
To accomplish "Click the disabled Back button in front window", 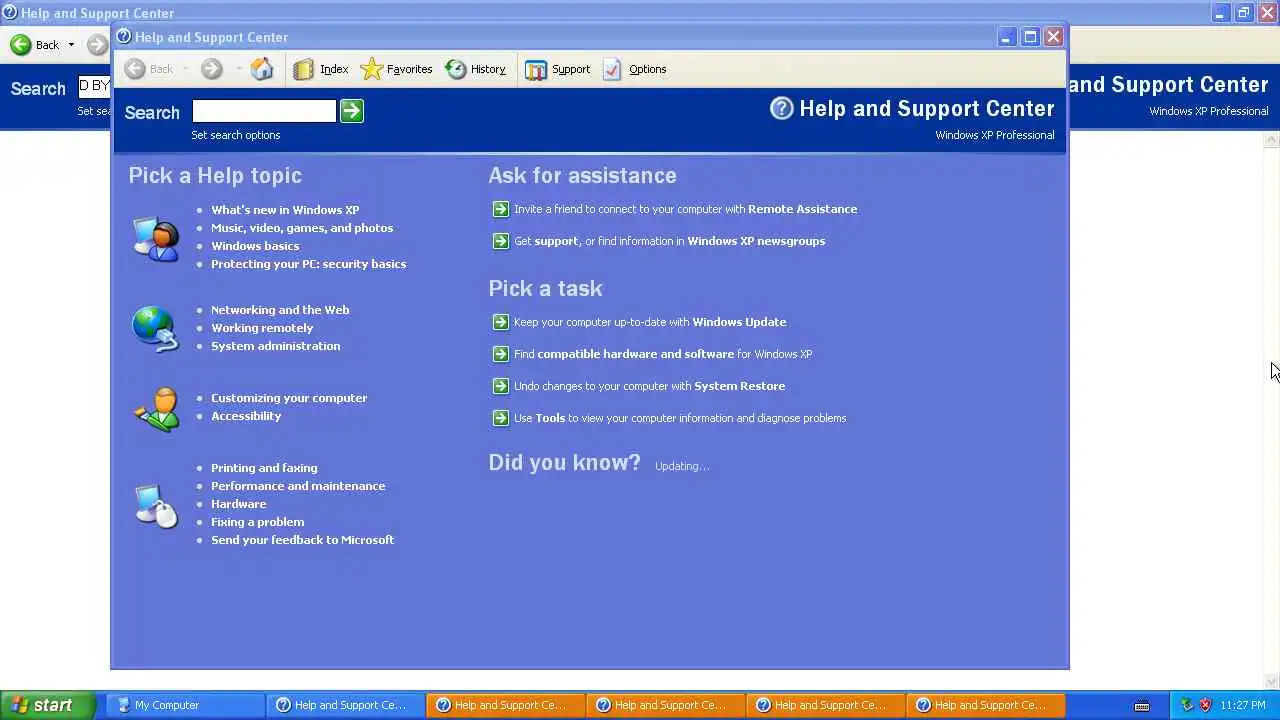I will tap(149, 69).
